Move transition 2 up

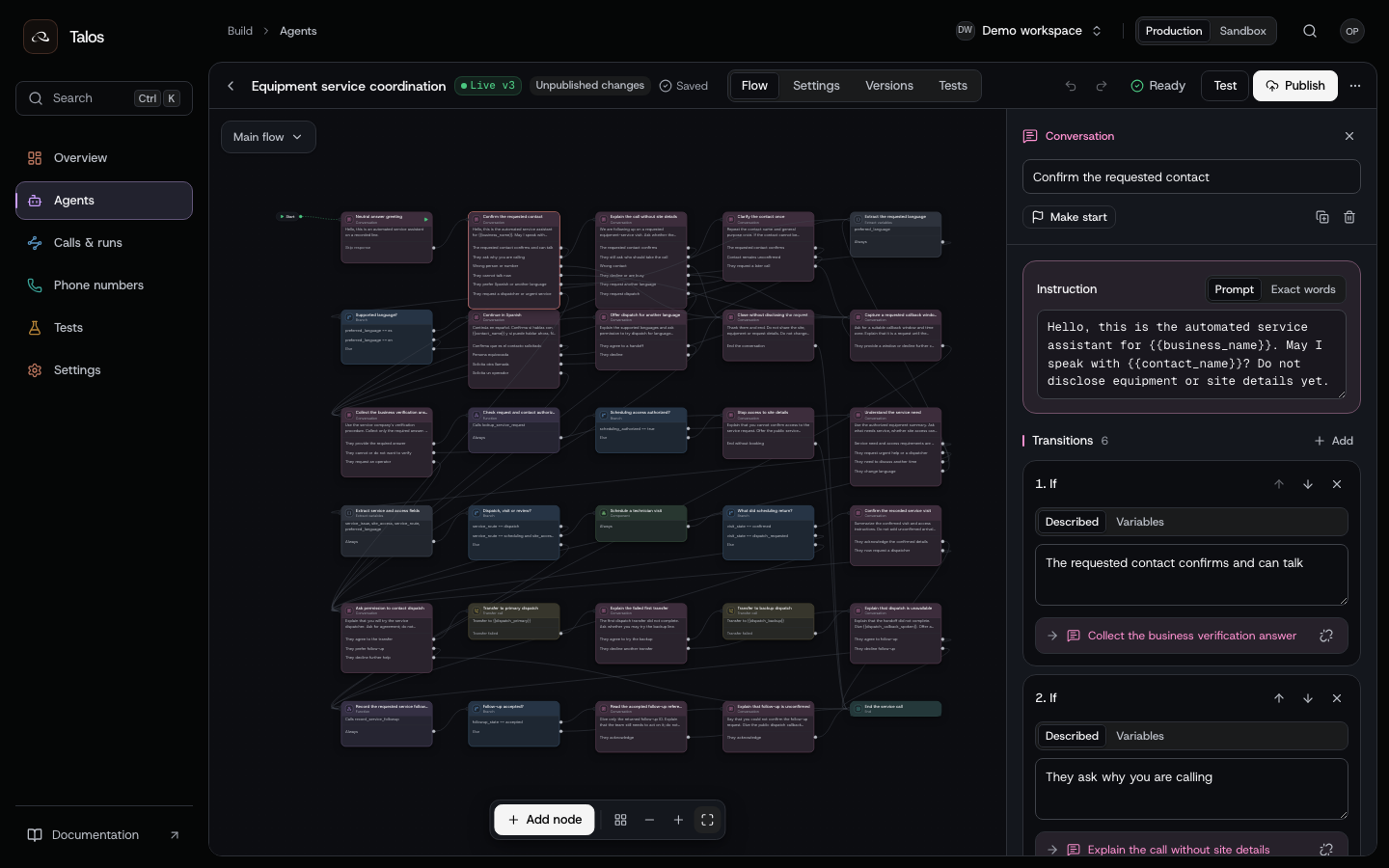click(1279, 698)
